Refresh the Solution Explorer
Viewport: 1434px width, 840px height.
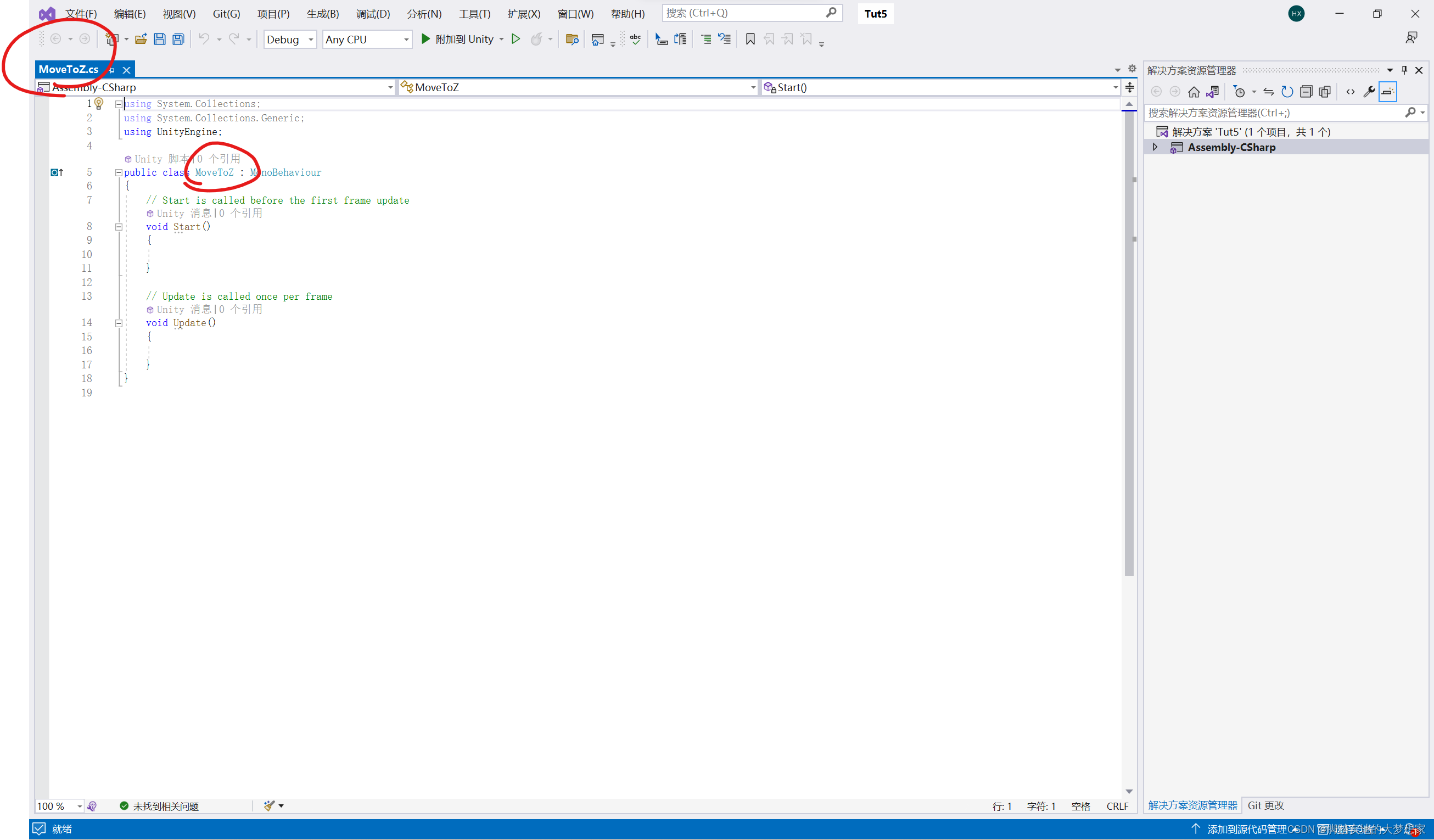pyautogui.click(x=1287, y=92)
